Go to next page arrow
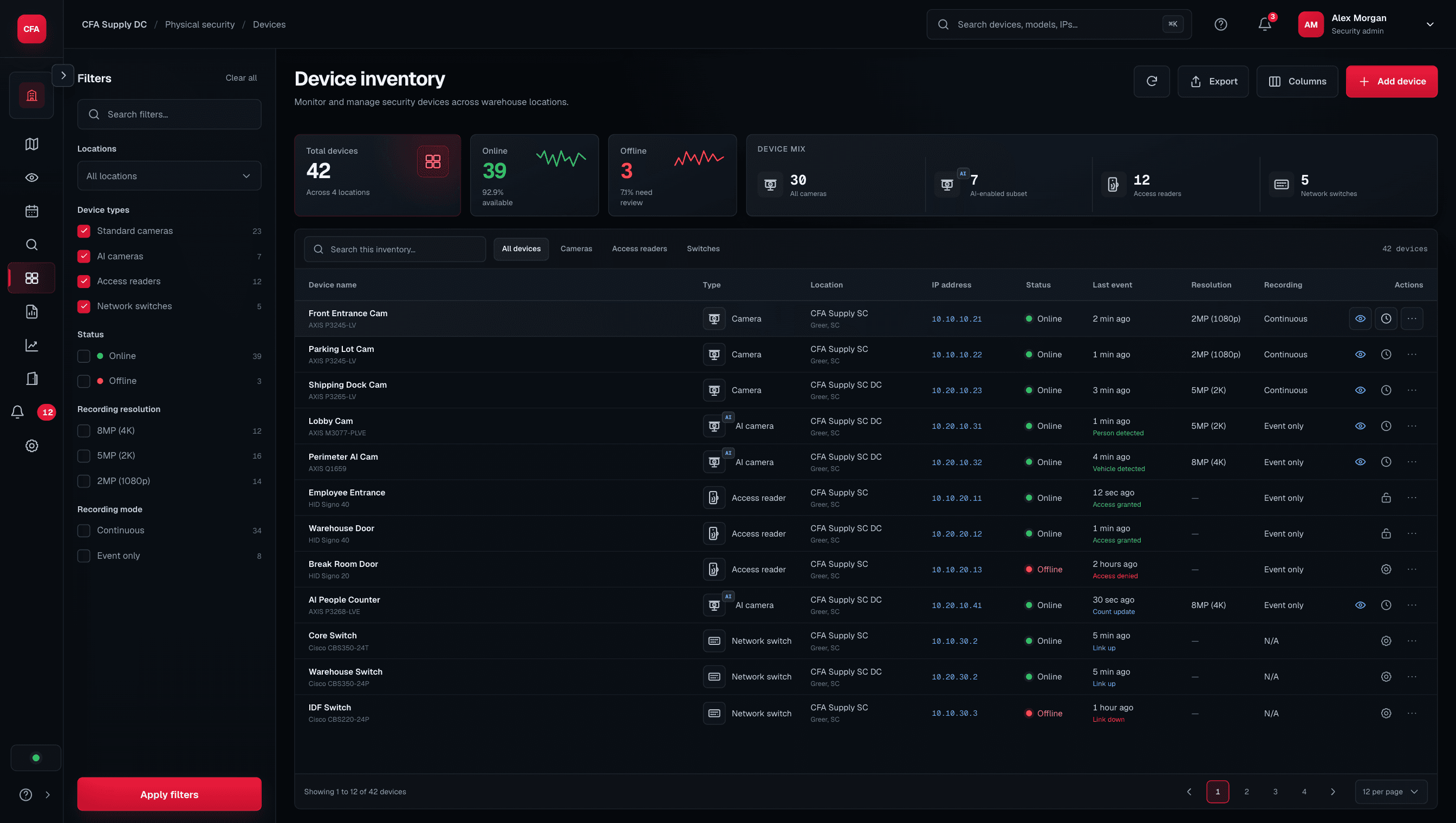The height and width of the screenshot is (823, 1456). coord(1332,792)
